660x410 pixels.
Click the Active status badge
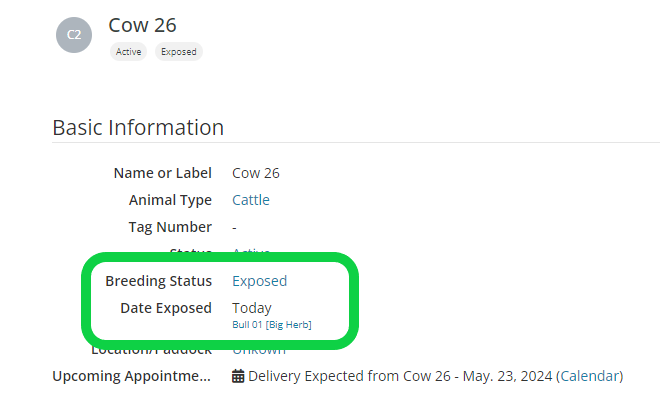point(129,52)
